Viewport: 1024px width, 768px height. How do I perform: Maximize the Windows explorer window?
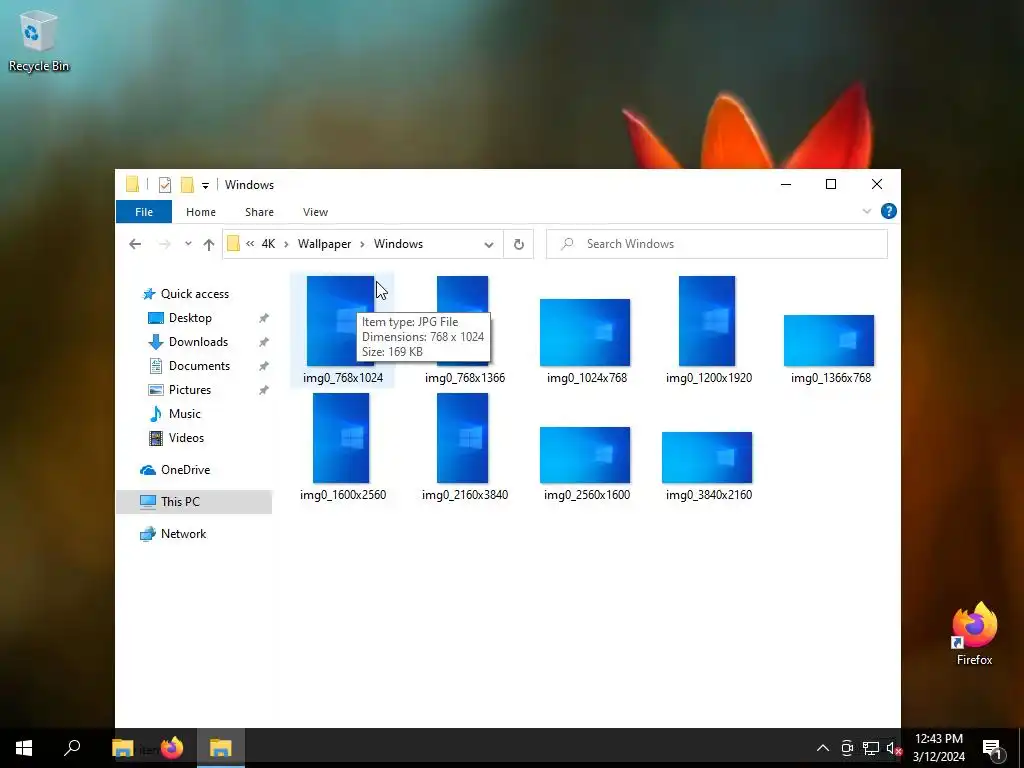tap(831, 185)
